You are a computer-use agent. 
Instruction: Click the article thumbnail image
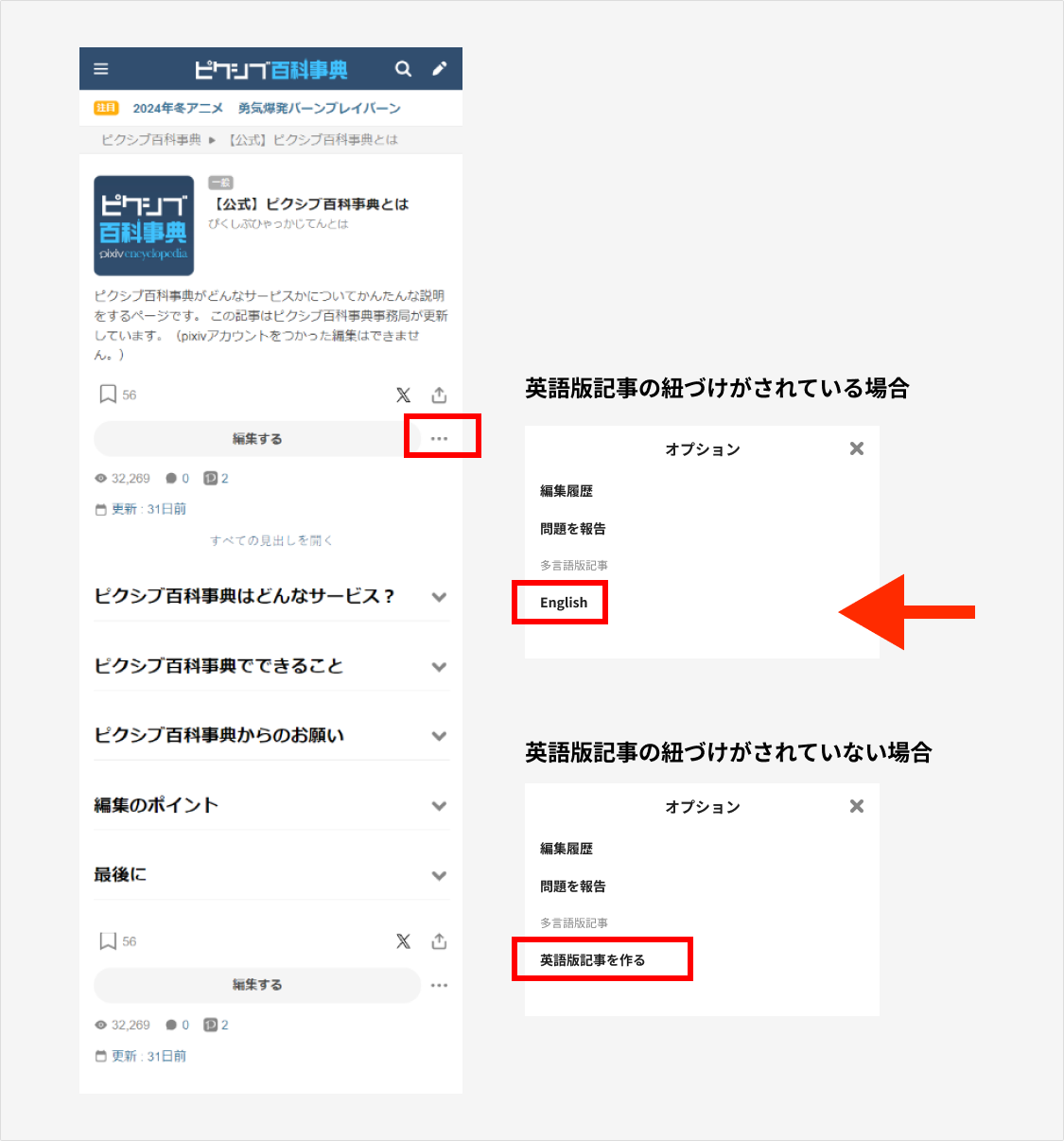click(144, 225)
